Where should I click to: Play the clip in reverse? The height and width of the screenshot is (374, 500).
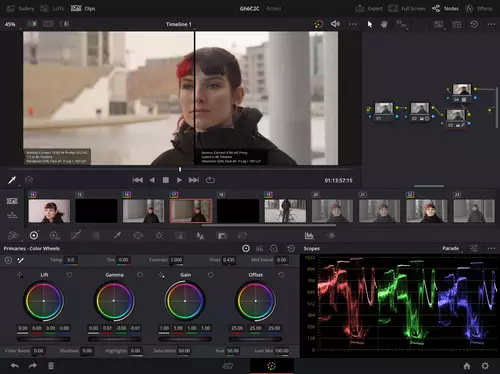152,180
